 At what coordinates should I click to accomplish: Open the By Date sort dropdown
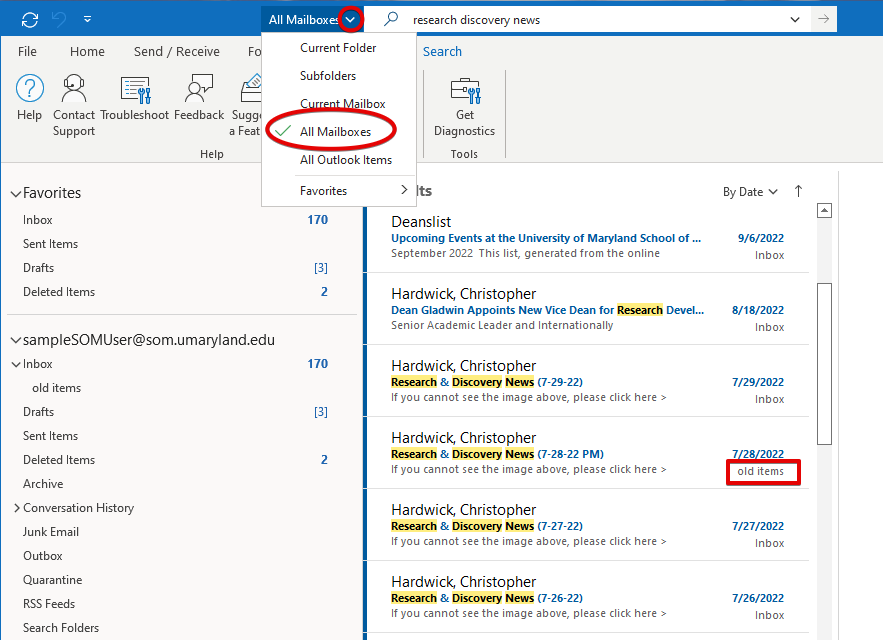750,192
